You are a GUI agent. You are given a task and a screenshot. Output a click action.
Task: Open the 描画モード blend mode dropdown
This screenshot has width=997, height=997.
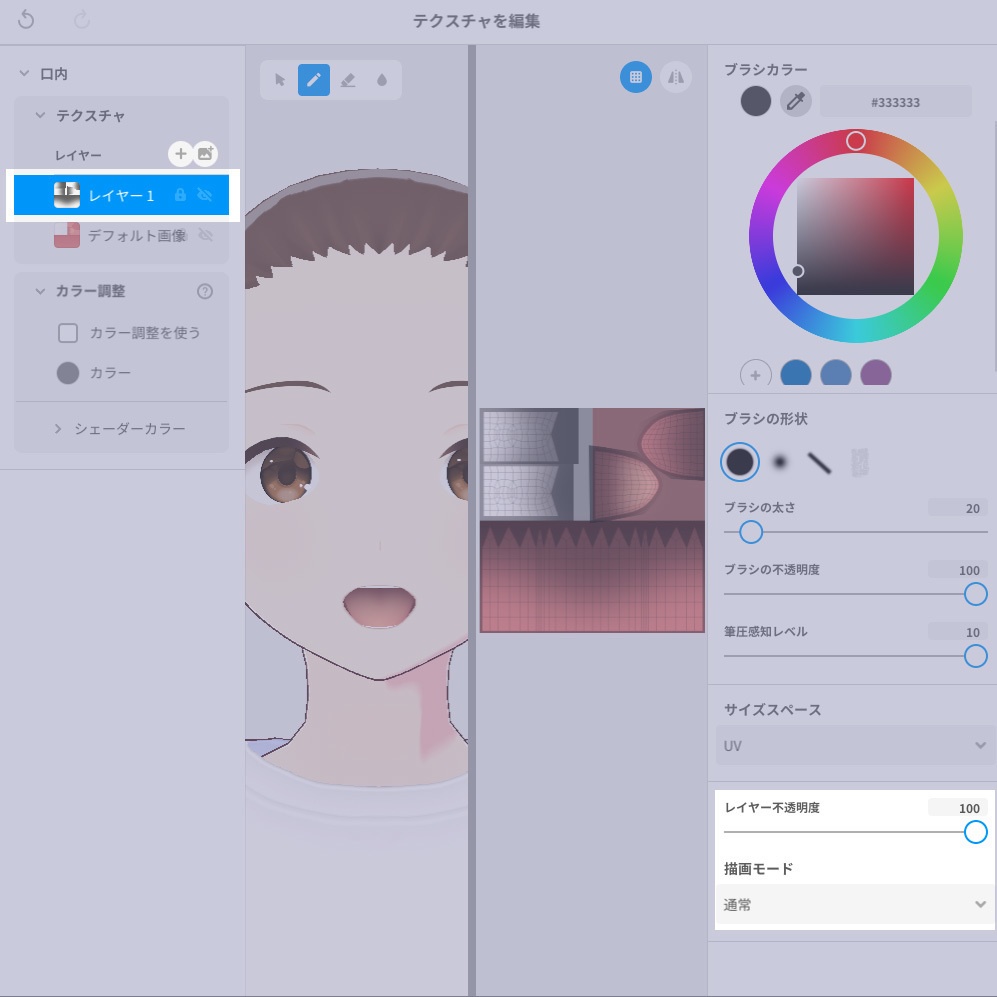click(x=854, y=904)
